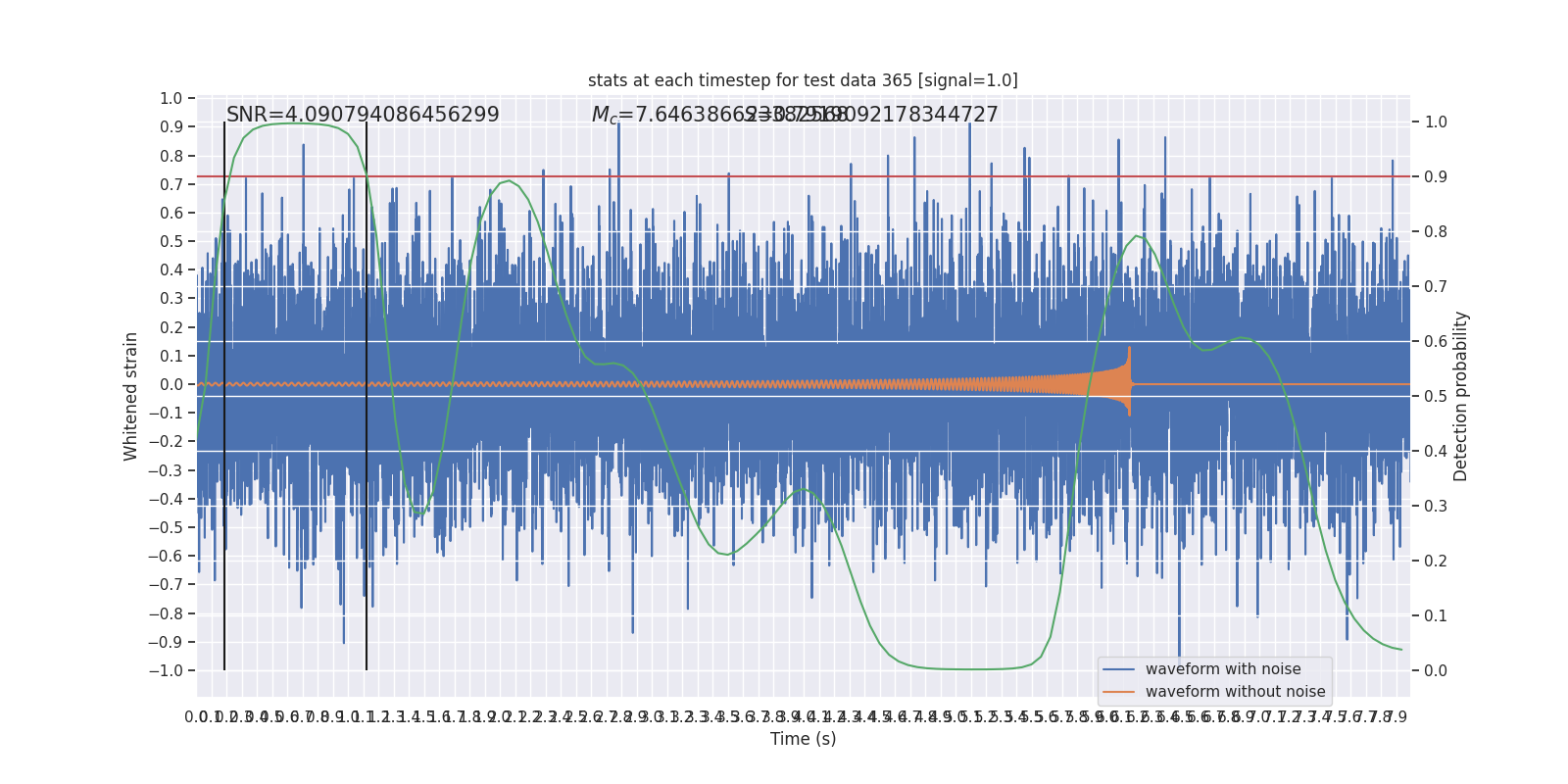Click the 0.0 tick on right axis
Viewport: 1568px width, 784px height.
(x=1436, y=671)
